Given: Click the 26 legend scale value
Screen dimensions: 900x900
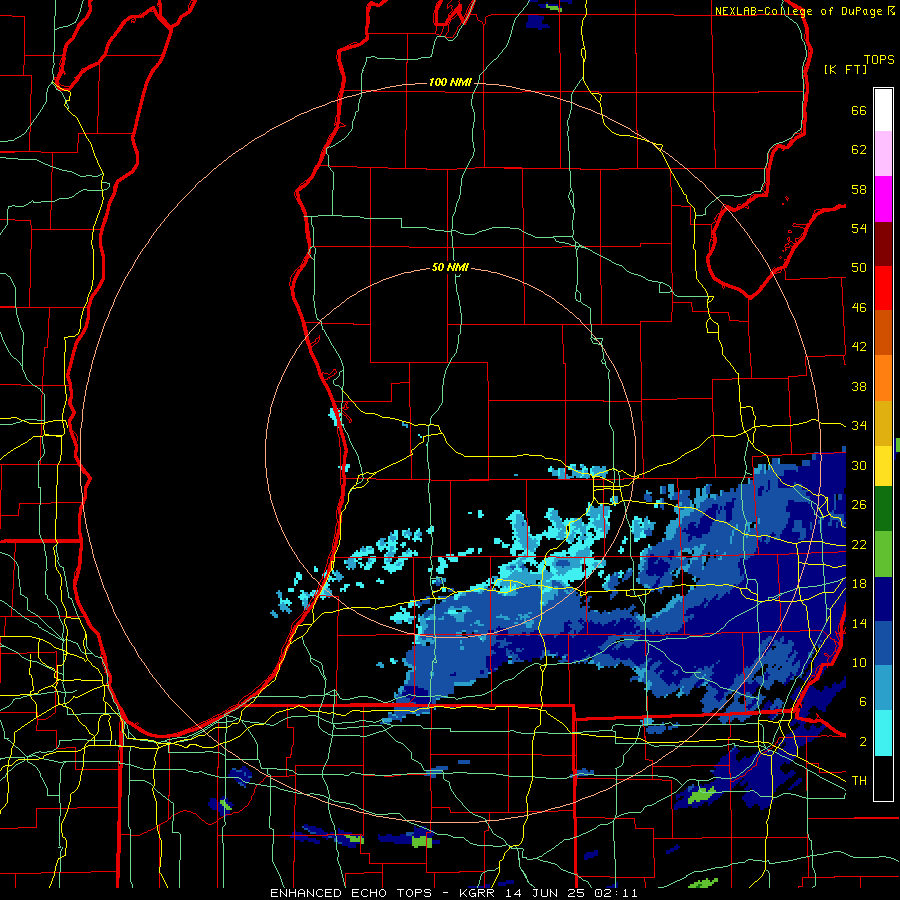Looking at the screenshot, I should click(859, 505).
